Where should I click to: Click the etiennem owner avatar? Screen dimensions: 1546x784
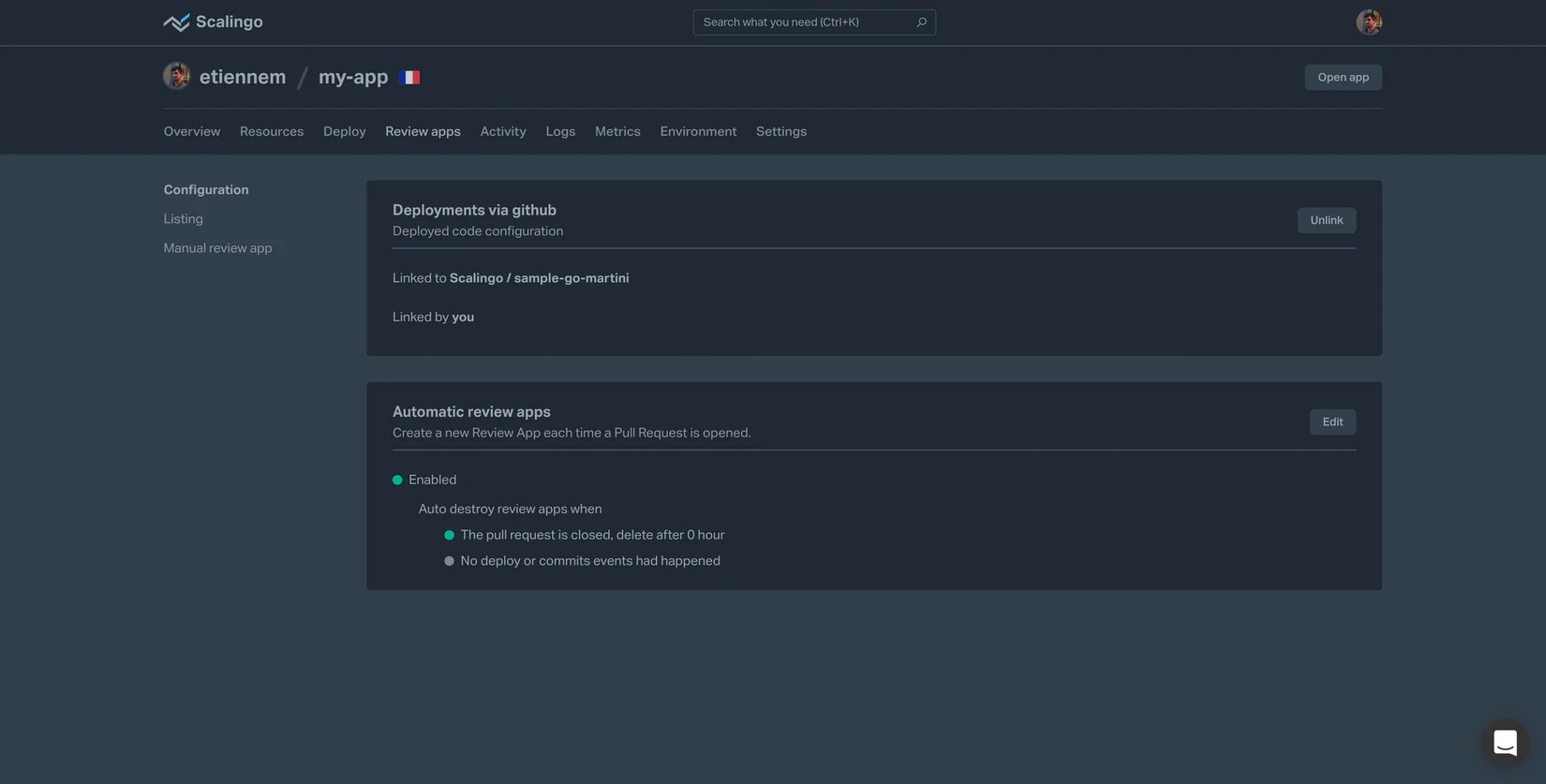pyautogui.click(x=176, y=76)
